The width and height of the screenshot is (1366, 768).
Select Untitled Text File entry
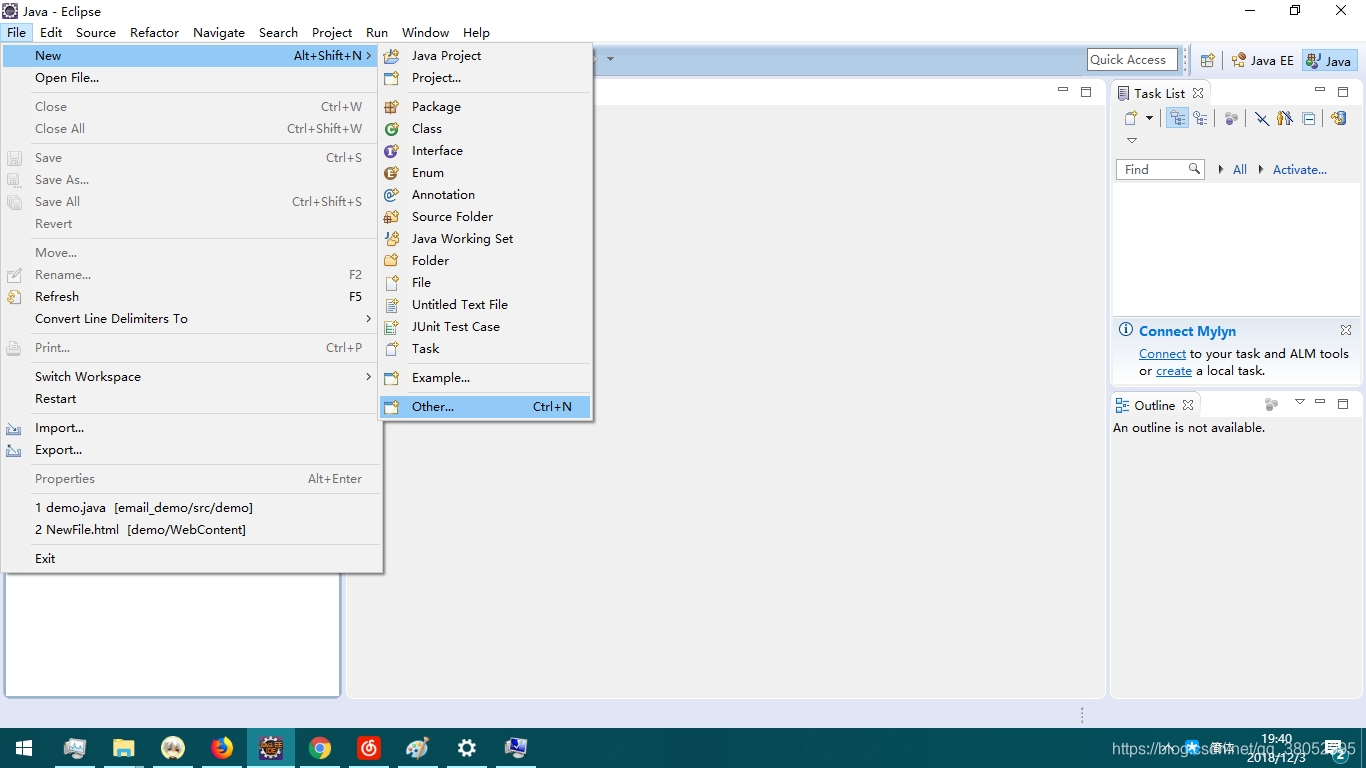coord(484,305)
